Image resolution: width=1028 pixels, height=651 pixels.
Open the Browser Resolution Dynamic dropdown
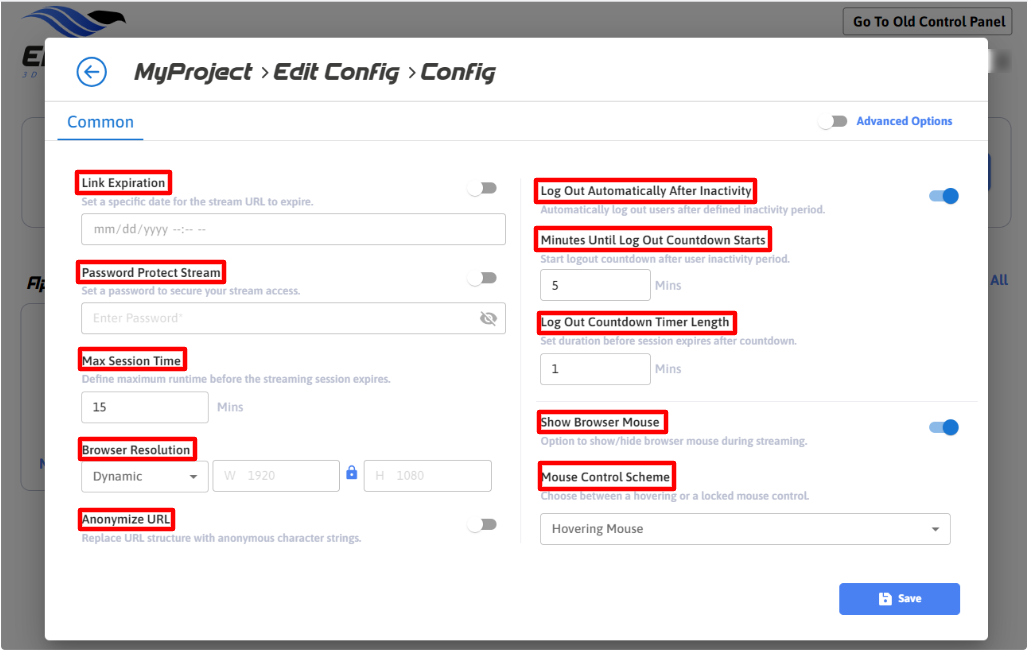tap(144, 476)
